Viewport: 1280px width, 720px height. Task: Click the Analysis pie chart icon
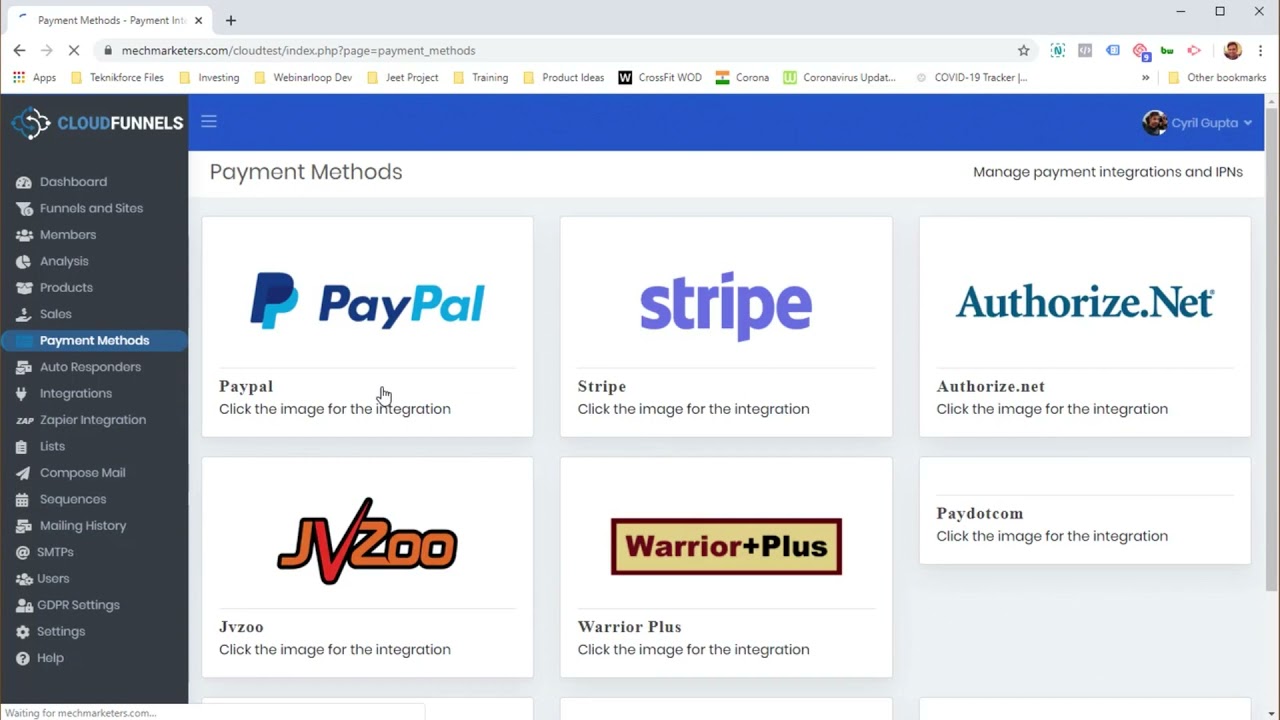point(24,261)
